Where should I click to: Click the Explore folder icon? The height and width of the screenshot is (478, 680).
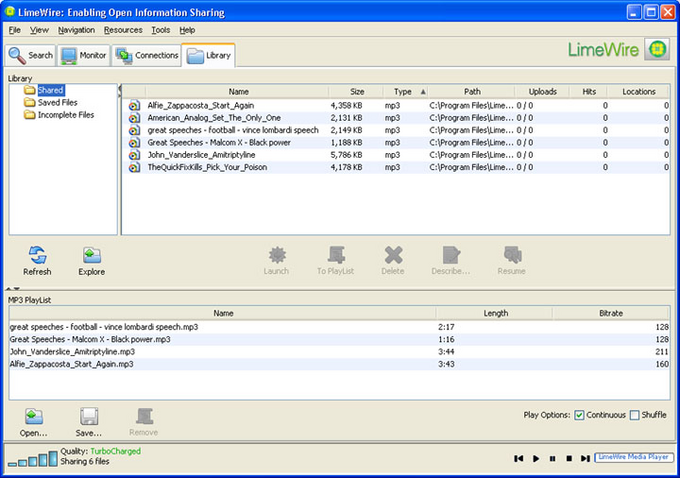tap(92, 255)
